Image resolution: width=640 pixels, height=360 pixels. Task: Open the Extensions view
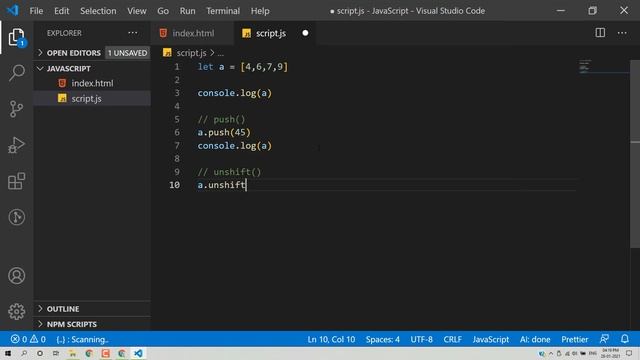click(16, 181)
